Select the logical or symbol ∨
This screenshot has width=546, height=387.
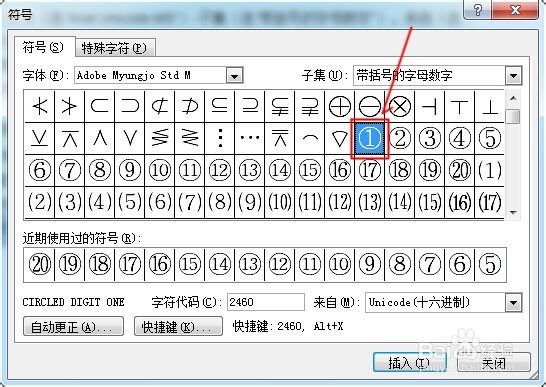click(130, 138)
